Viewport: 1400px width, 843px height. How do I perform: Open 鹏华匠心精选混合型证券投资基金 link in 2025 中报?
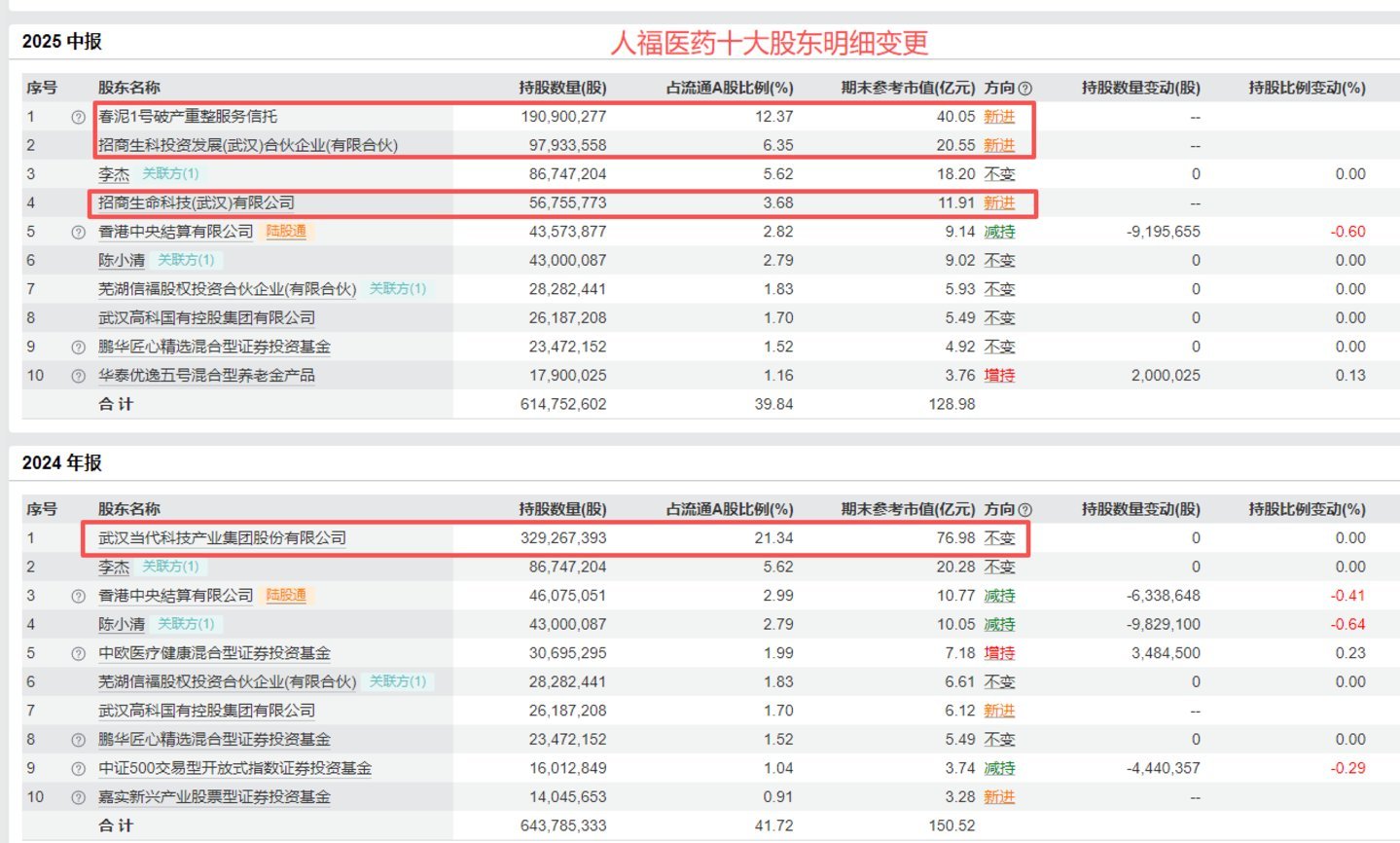pos(214,347)
